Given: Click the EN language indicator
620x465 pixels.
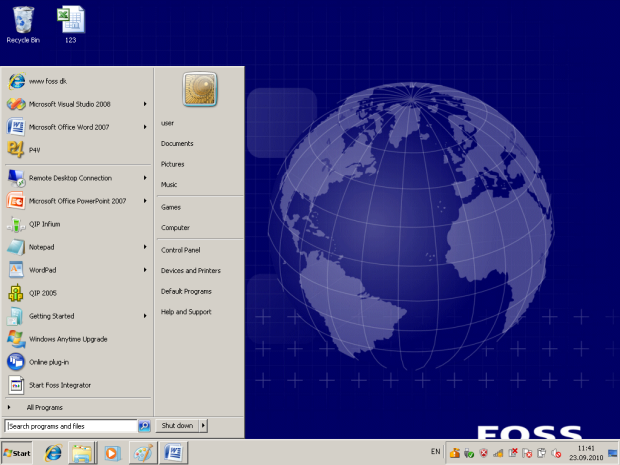Looking at the screenshot, I should (435, 452).
